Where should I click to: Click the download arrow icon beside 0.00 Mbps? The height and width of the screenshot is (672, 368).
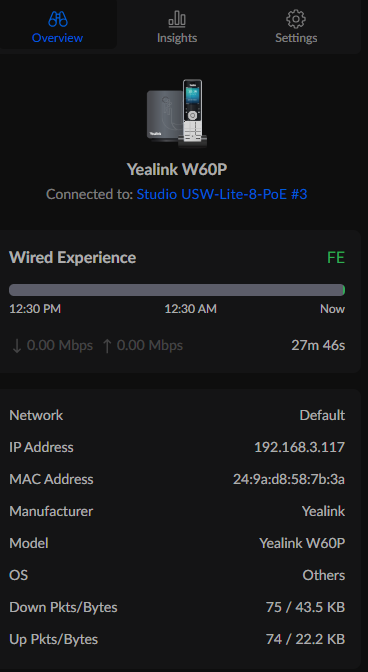click(17, 346)
